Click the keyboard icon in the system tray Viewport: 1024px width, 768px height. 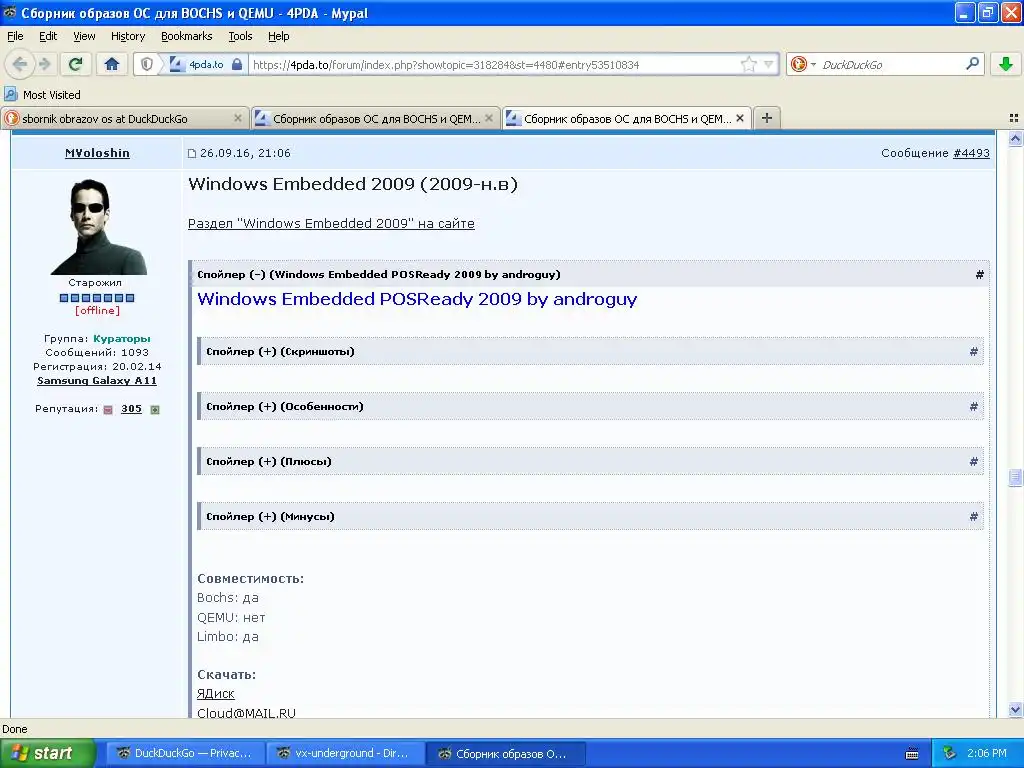pos(912,754)
